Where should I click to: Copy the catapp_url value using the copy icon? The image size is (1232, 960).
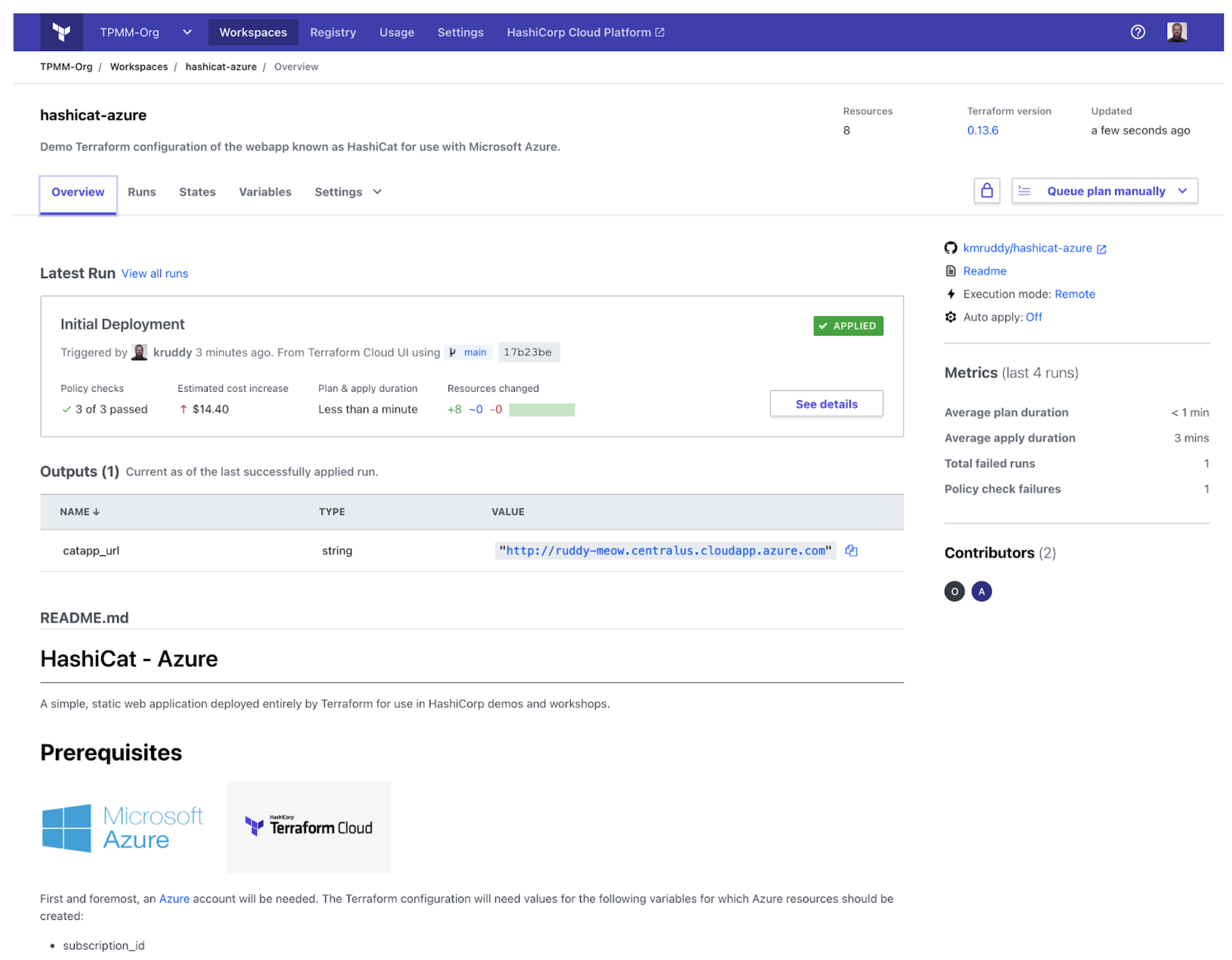[851, 550]
